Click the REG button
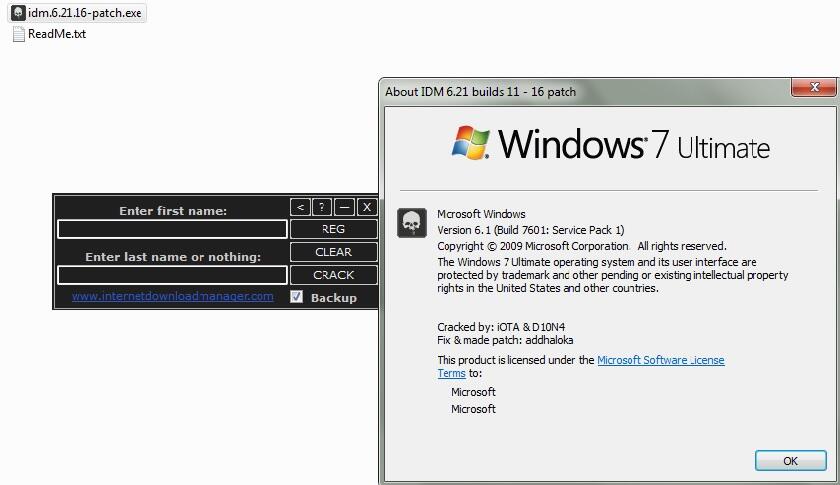This screenshot has width=840, height=485. pos(333,229)
